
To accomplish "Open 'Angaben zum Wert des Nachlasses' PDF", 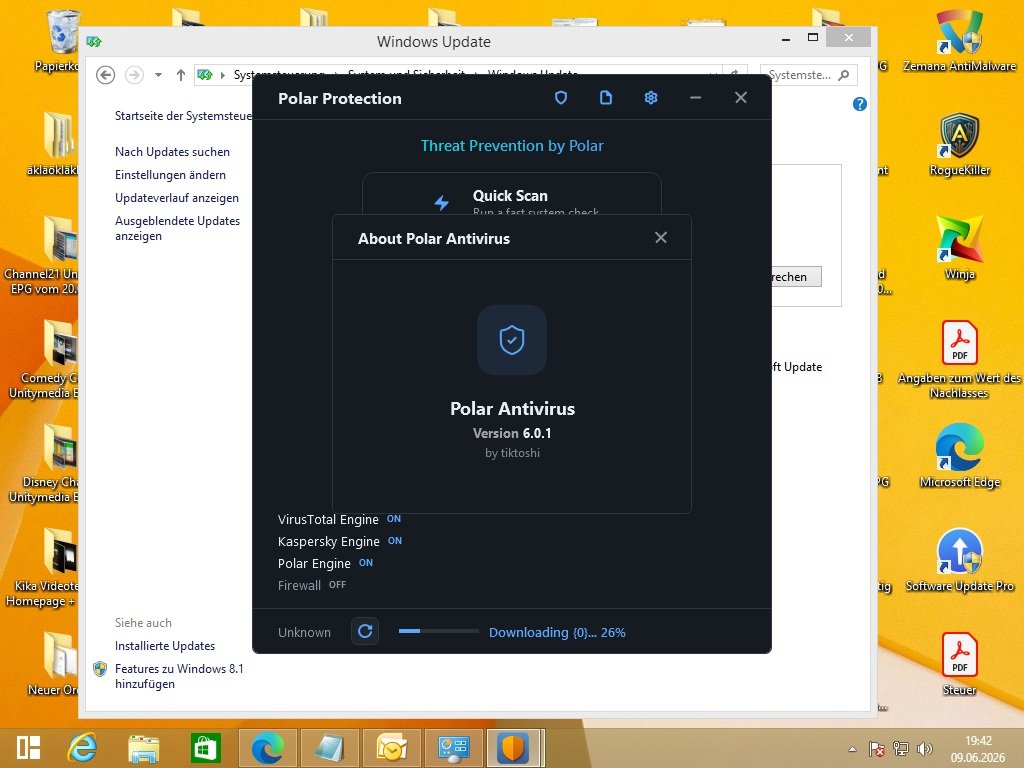I will click(x=959, y=359).
